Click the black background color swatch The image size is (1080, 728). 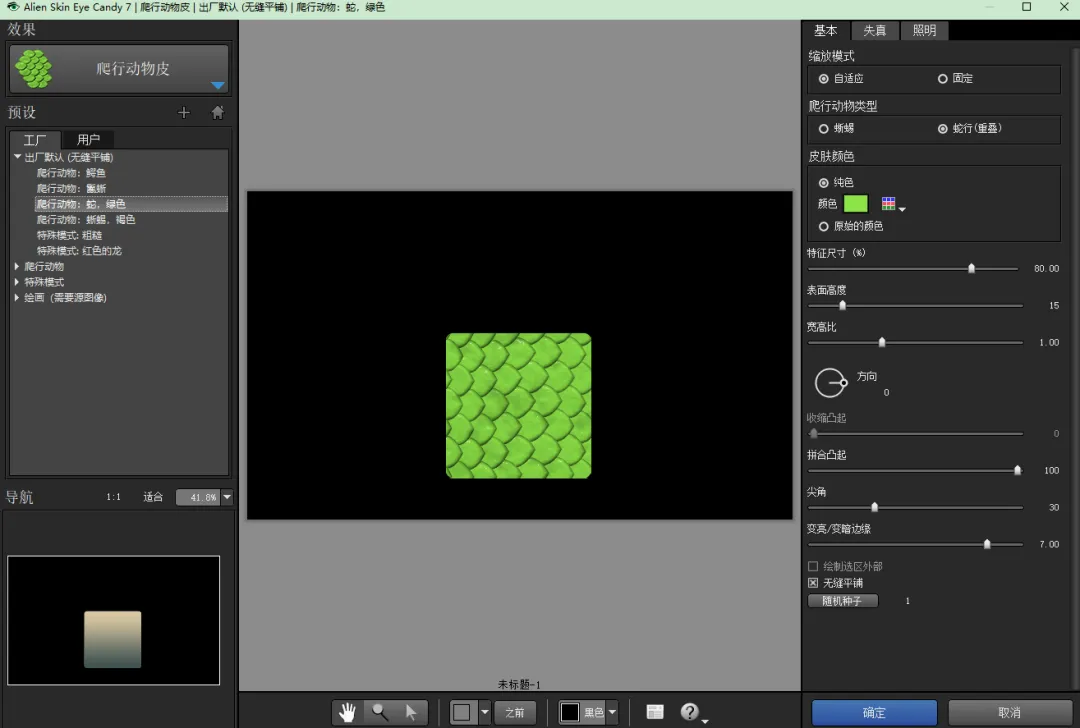tap(570, 712)
